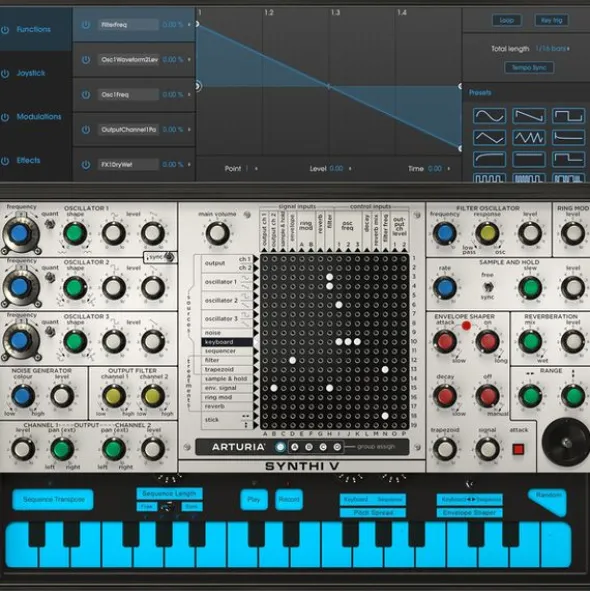Click the Envelope Shaper red attack knob
The height and width of the screenshot is (591, 590).
point(445,341)
